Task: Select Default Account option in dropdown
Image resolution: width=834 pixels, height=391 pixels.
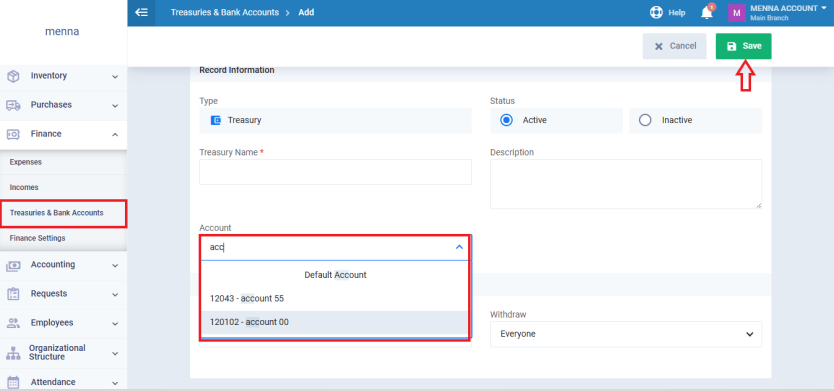Action: (335, 275)
